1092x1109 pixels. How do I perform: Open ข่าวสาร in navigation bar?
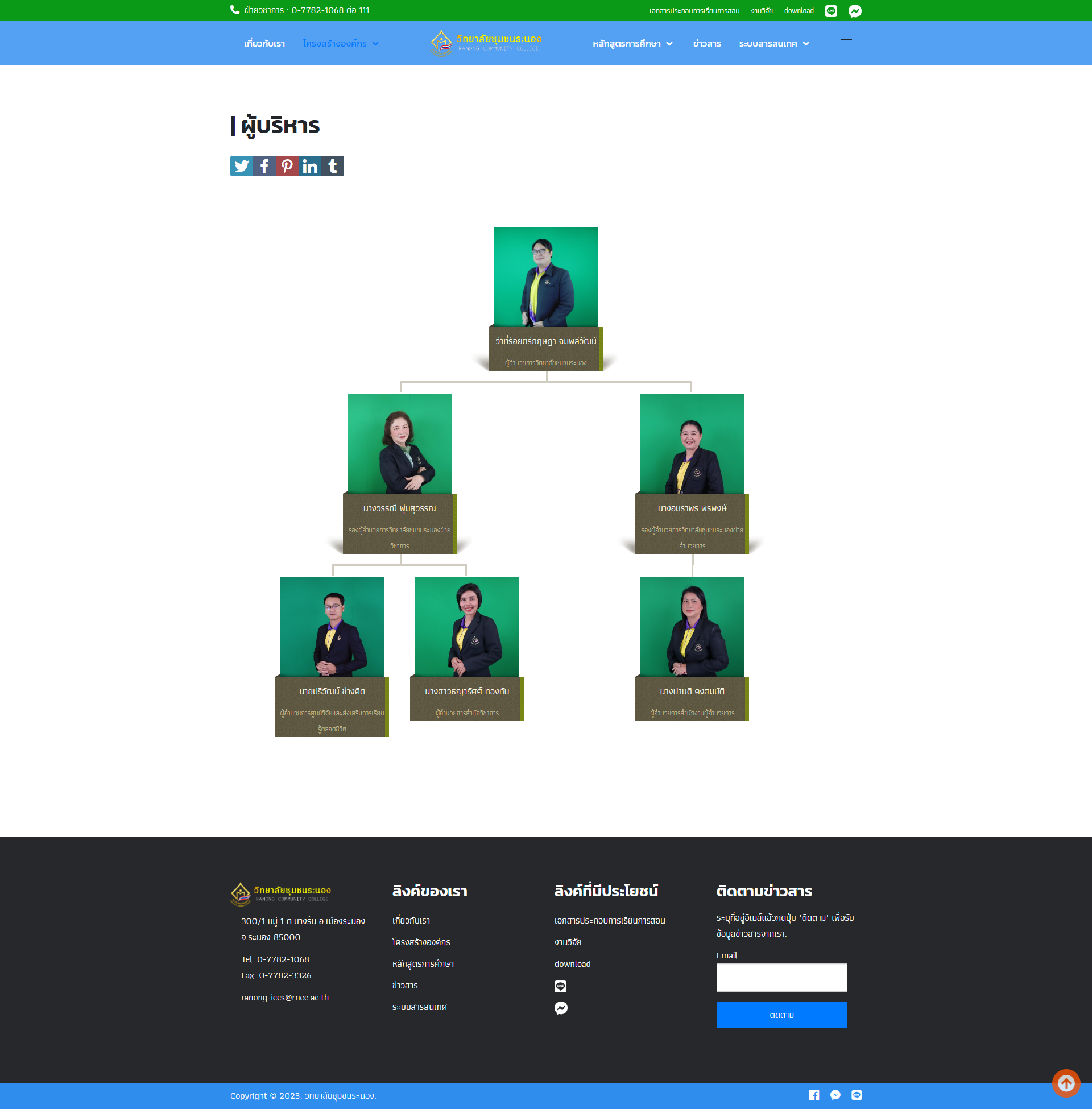click(x=706, y=44)
